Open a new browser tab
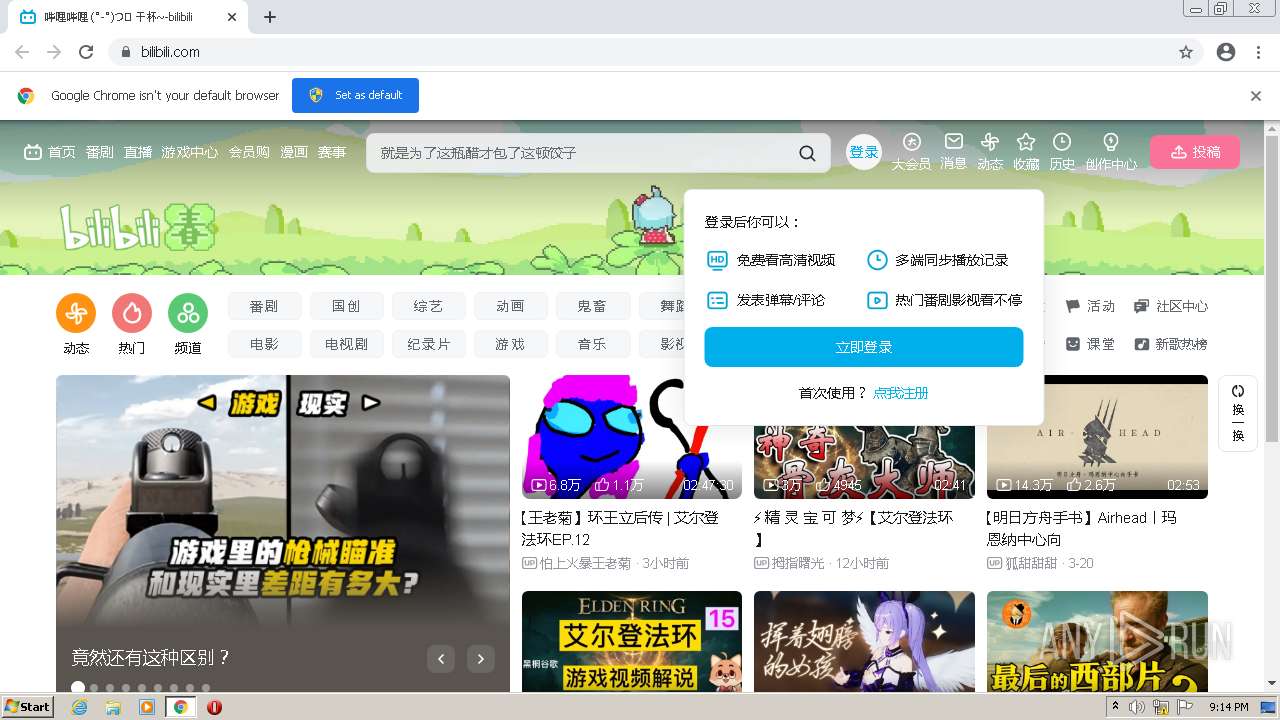 (x=270, y=17)
